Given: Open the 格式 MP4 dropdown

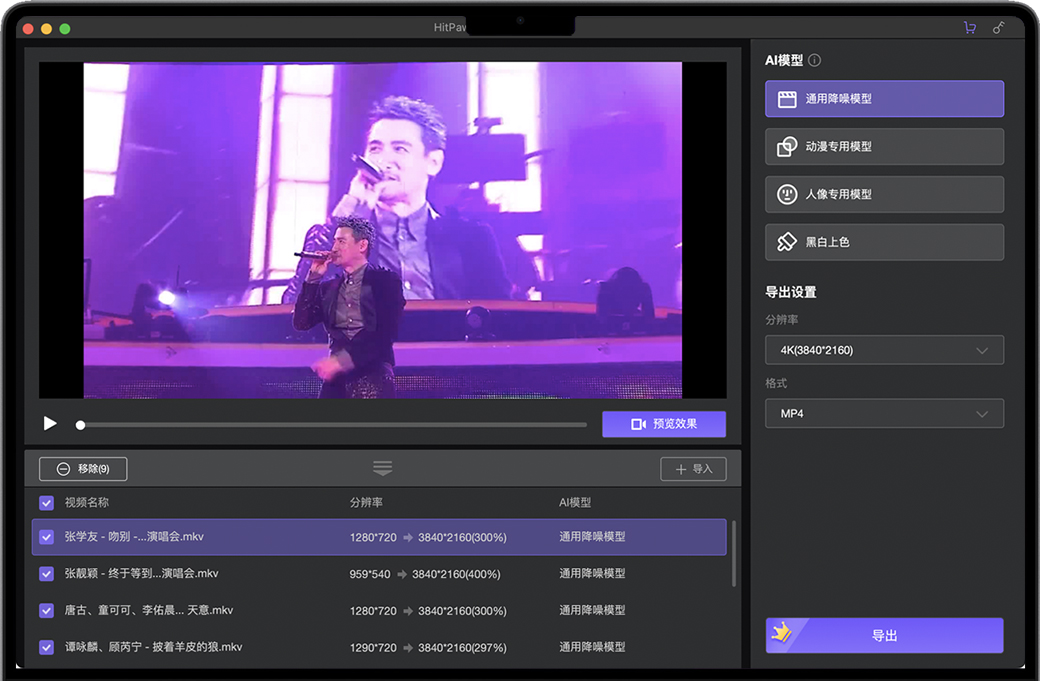Looking at the screenshot, I should [884, 414].
